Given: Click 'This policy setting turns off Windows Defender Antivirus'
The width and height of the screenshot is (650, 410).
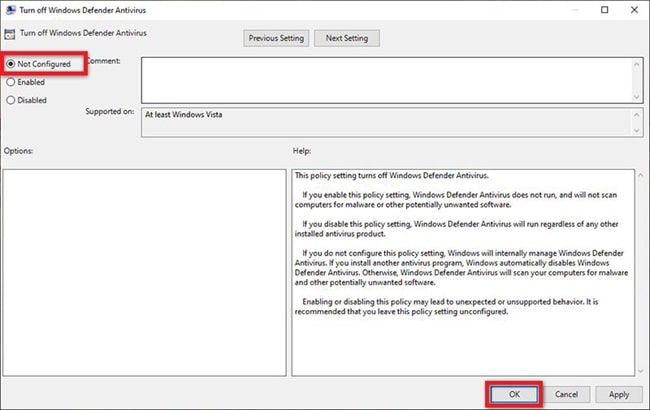Looking at the screenshot, I should [x=392, y=175].
